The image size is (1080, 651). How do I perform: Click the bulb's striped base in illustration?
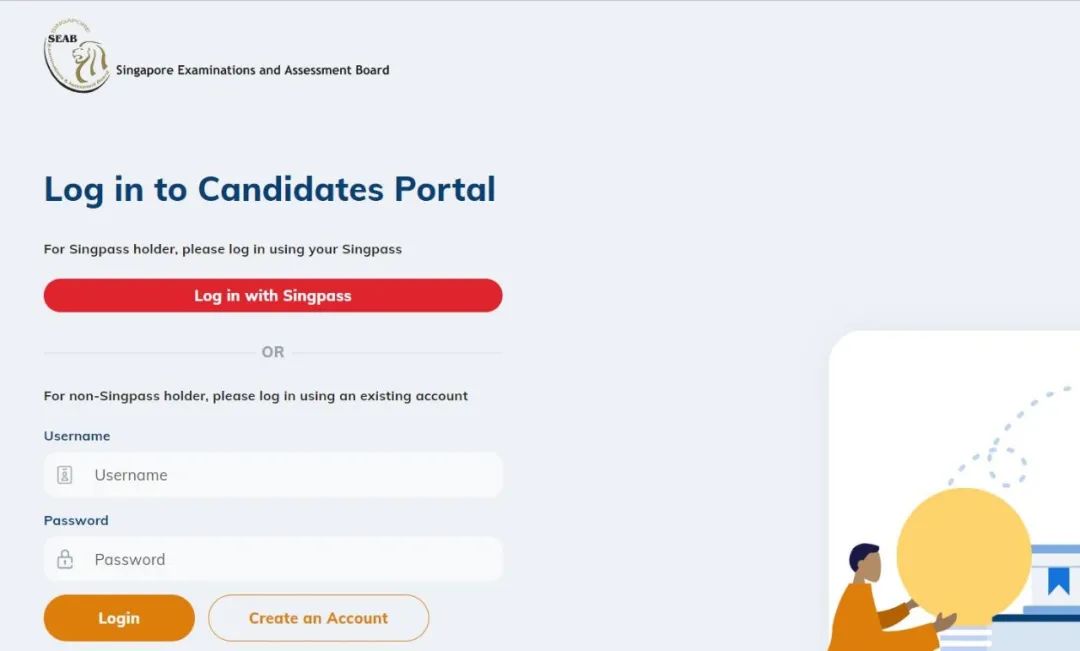tap(966, 637)
